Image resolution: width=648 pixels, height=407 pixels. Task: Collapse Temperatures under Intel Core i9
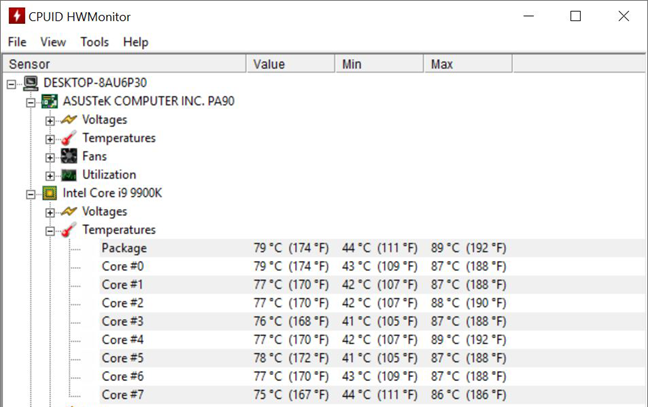pyautogui.click(x=50, y=231)
